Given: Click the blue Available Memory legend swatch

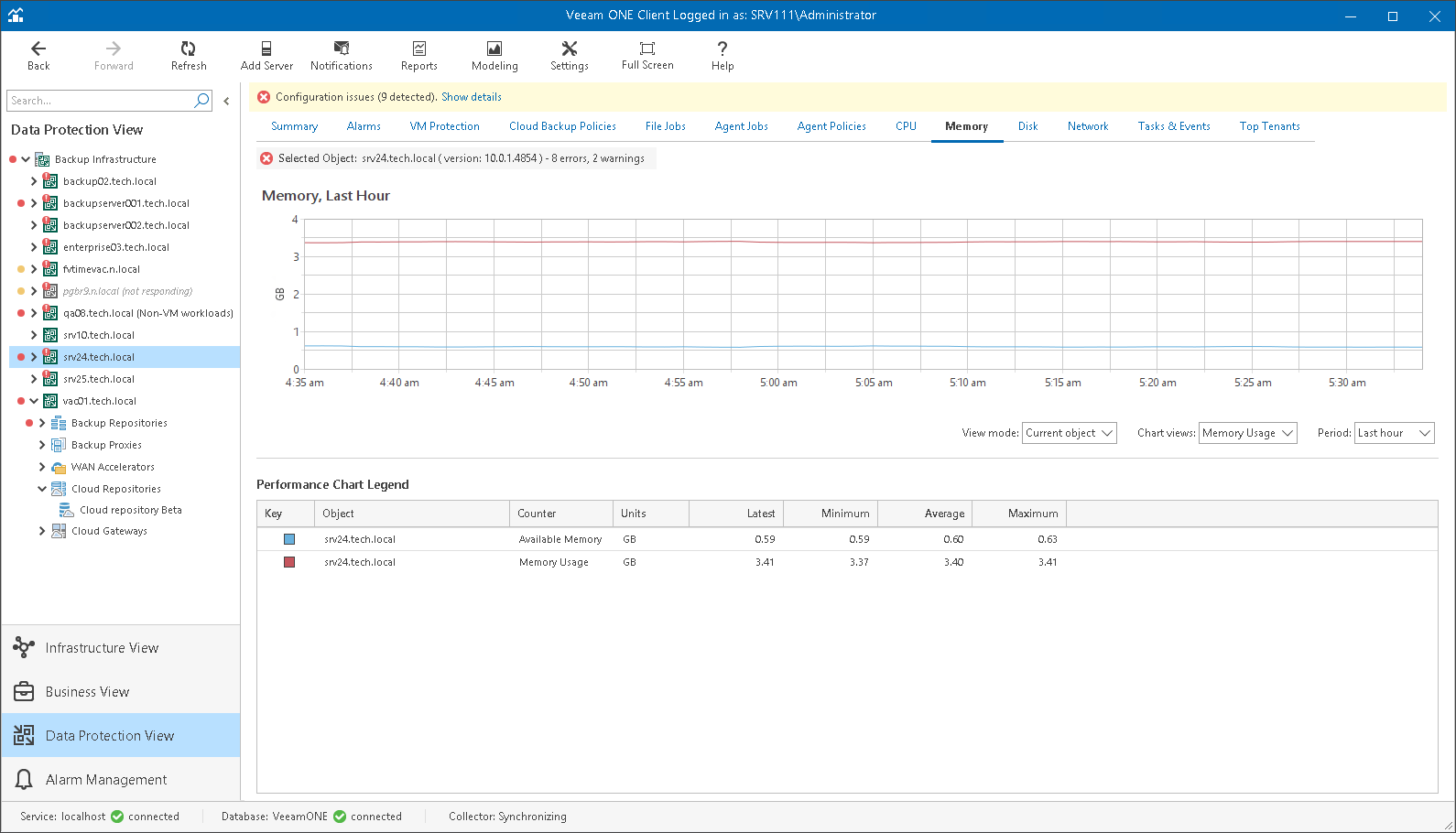Looking at the screenshot, I should 289,539.
